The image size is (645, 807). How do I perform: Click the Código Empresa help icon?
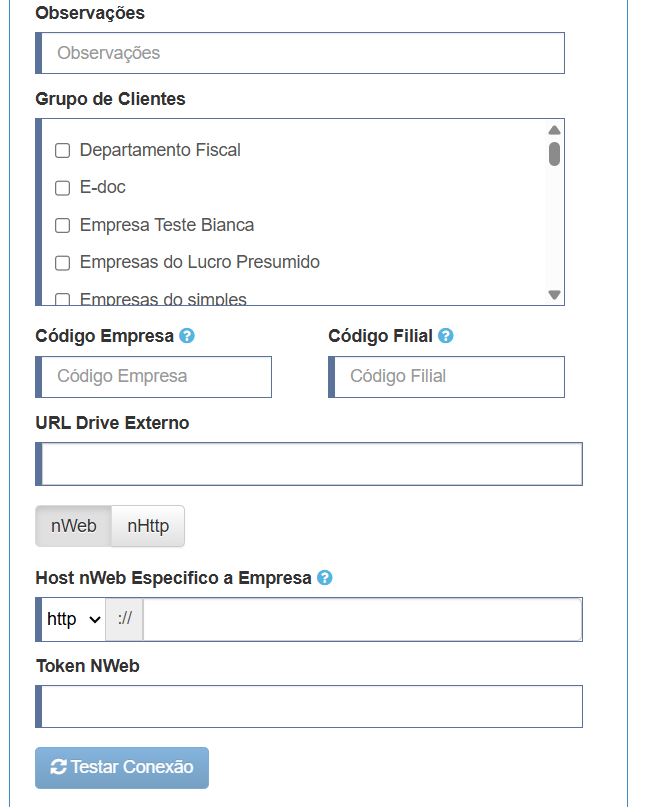(187, 336)
